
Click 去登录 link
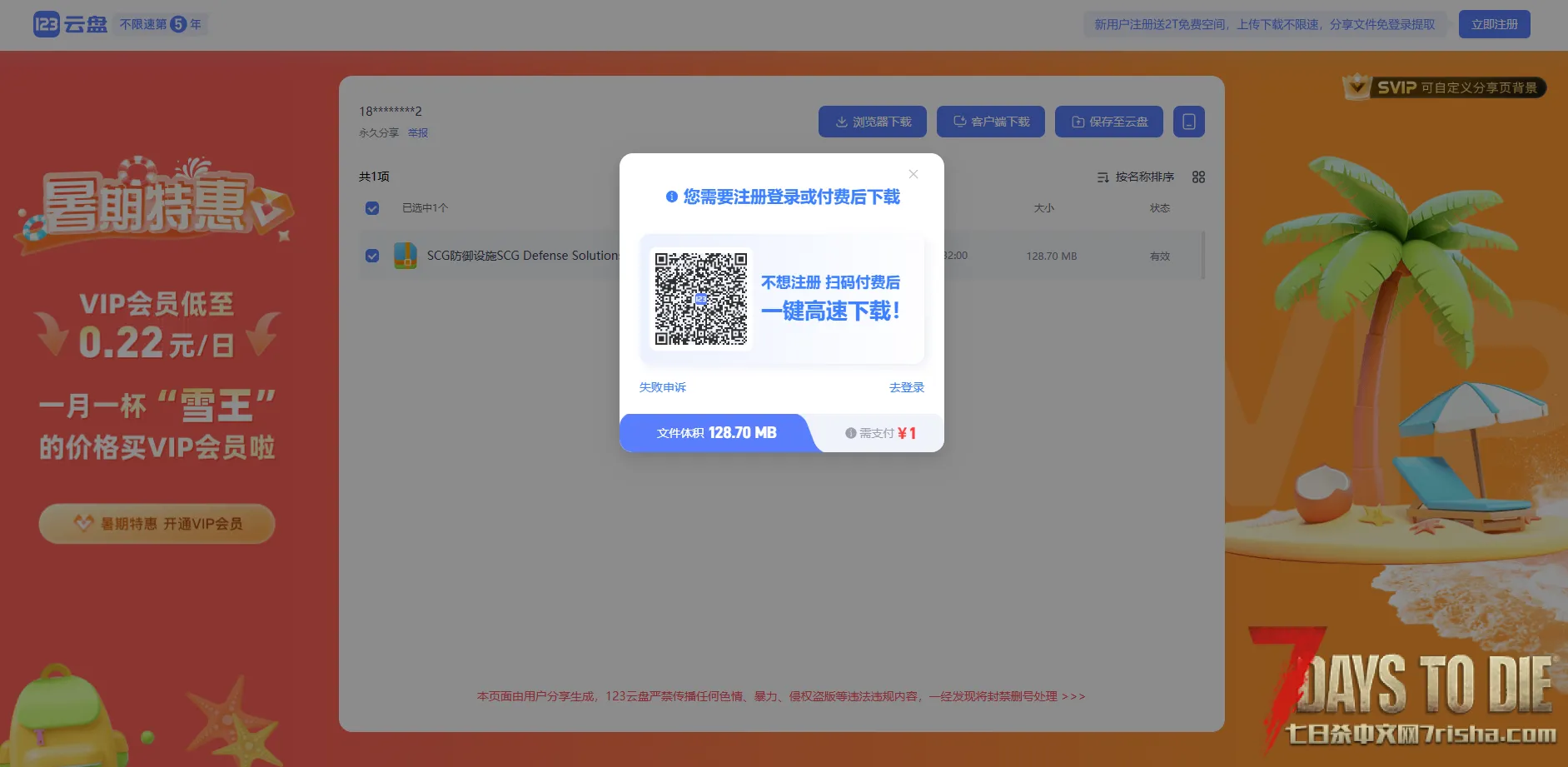(x=907, y=387)
